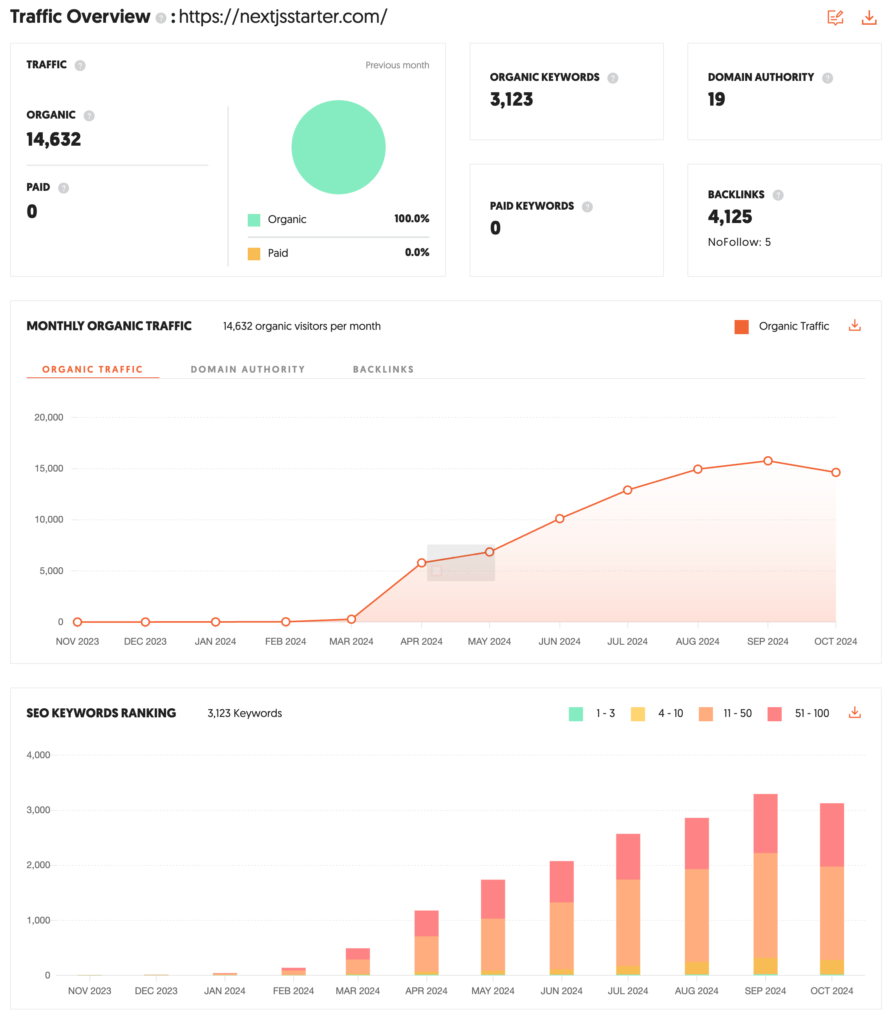The height and width of the screenshot is (1024, 892).
Task: Toggle the 1 - 3 ranking legend item
Action: click(x=592, y=714)
